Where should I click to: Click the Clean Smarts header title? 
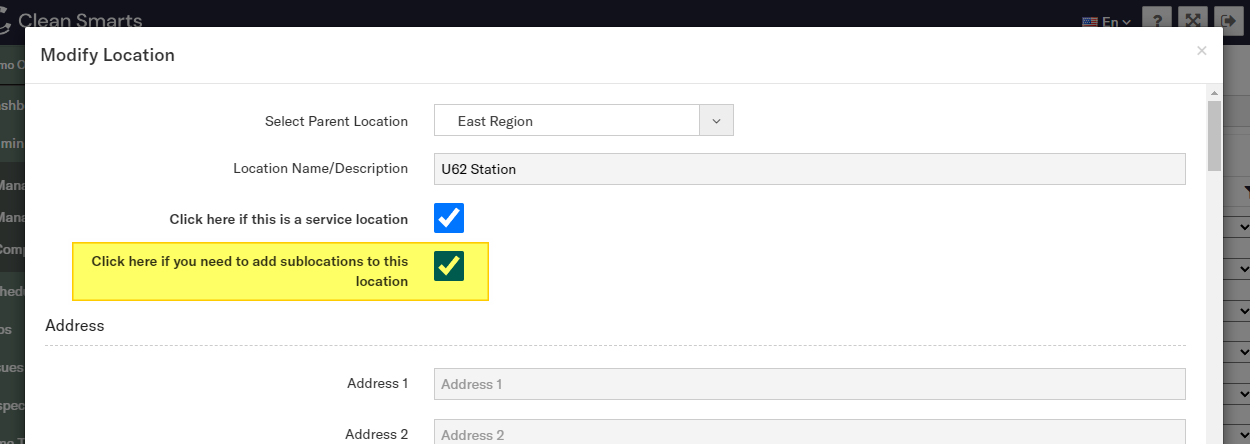click(x=80, y=21)
